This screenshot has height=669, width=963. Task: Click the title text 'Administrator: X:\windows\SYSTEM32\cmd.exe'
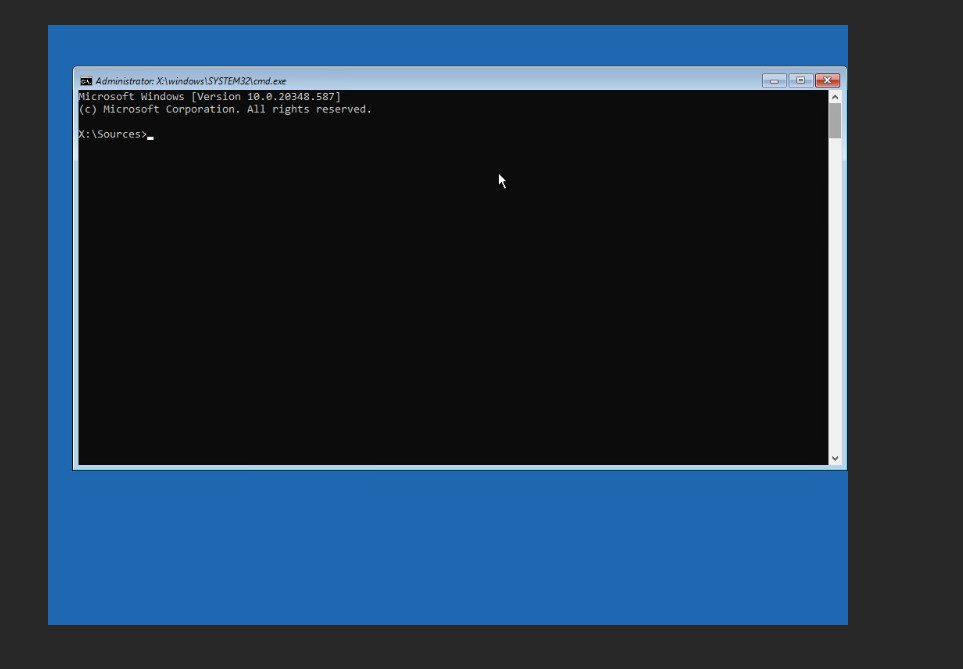(190, 81)
